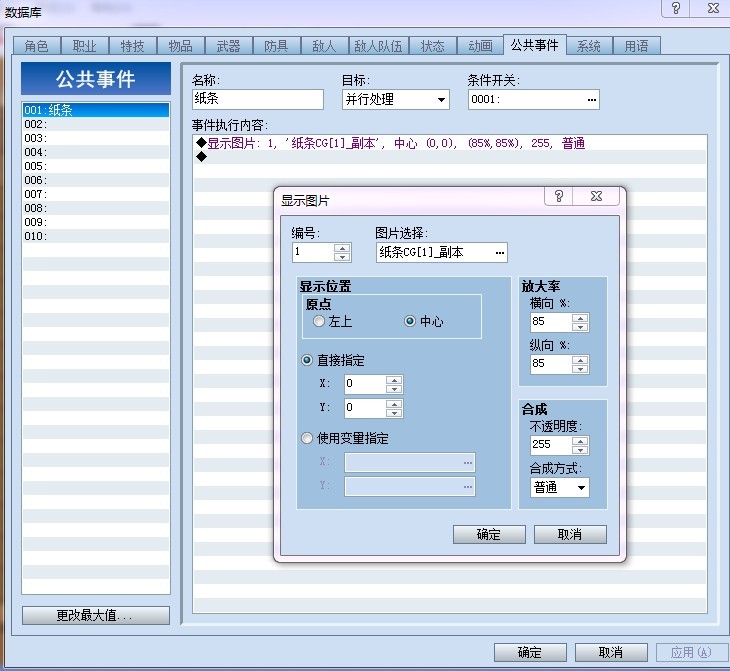This screenshot has height=671, width=730.
Task: Increase 纵向 zoom percentage
Action: coord(580,359)
